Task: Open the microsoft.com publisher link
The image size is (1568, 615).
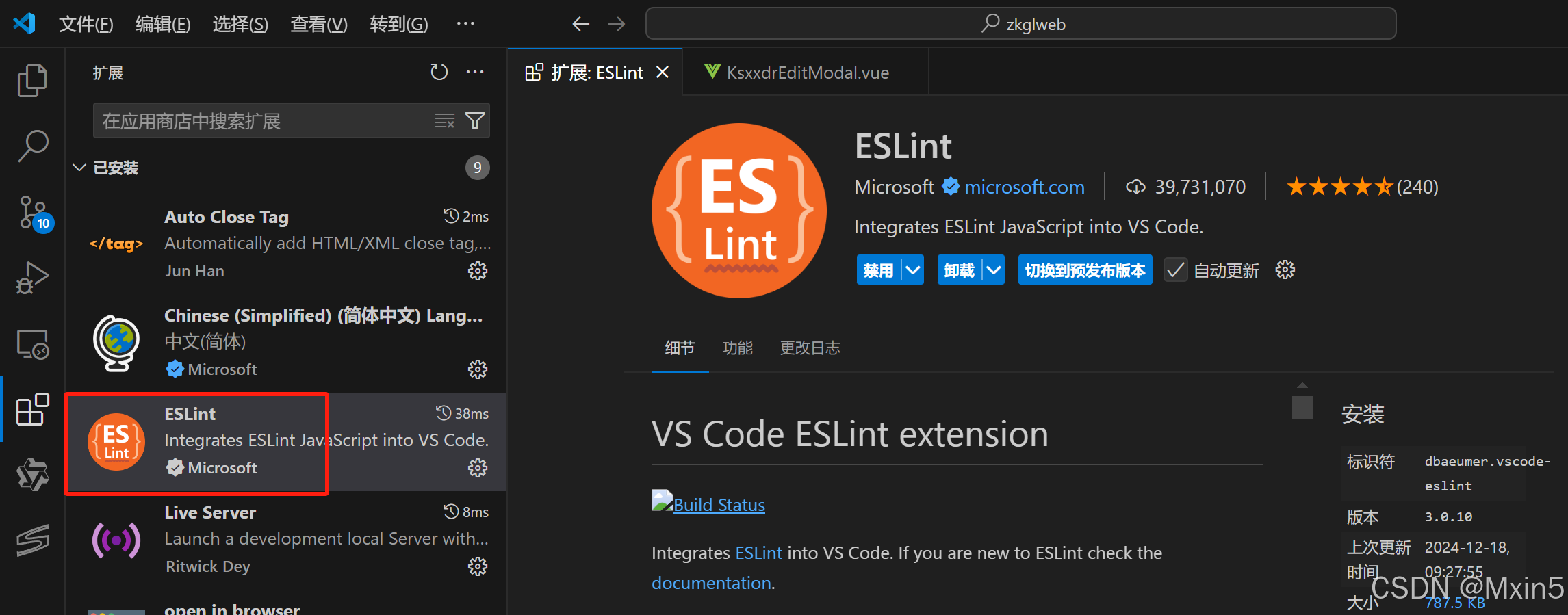Action: point(1024,187)
